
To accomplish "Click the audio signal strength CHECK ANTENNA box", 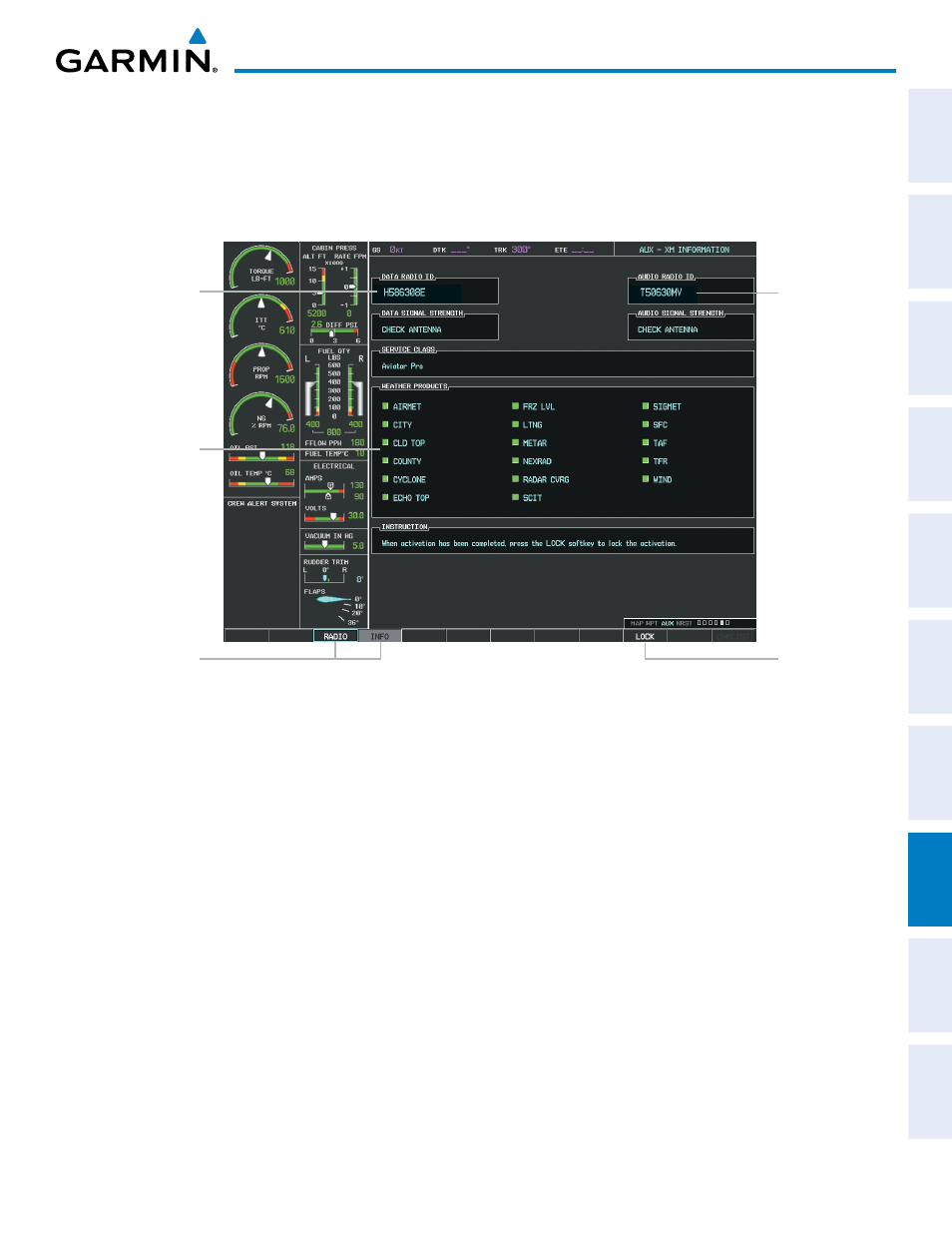I will point(691,328).
